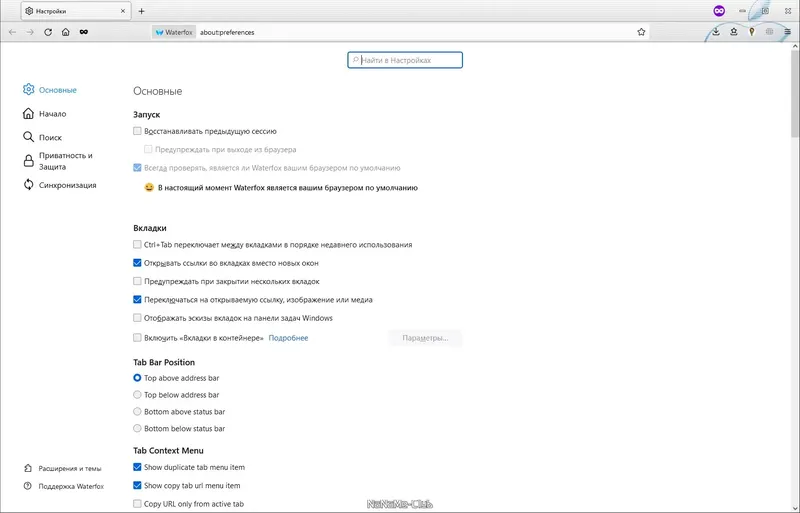Toggle Всегда проверять, является ли Waterfox checkbox
This screenshot has width=800, height=513.
(x=137, y=167)
